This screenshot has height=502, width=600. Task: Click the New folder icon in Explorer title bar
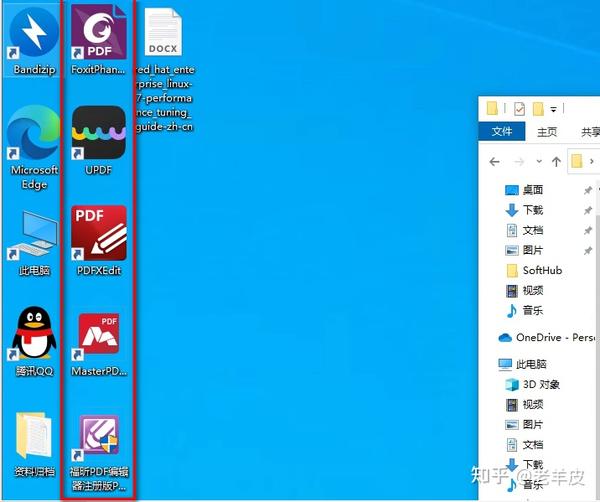(x=538, y=109)
